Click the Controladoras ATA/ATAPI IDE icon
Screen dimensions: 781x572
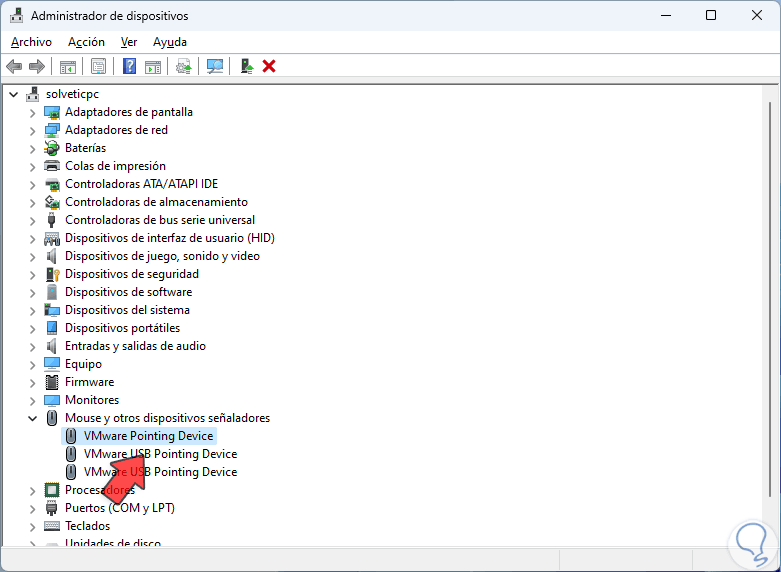[52, 184]
